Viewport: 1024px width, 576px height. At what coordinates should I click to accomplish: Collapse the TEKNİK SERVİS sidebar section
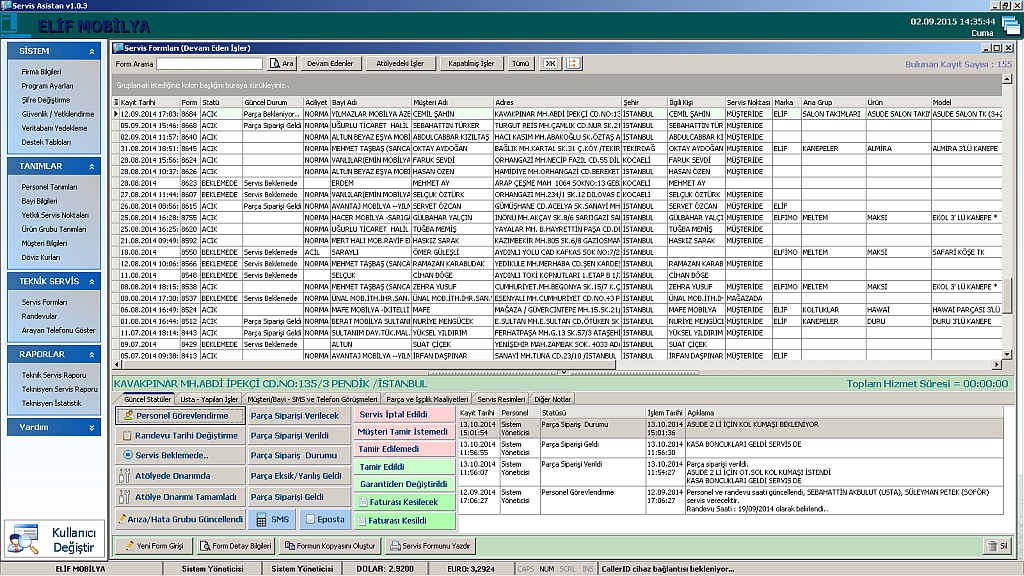pos(91,281)
